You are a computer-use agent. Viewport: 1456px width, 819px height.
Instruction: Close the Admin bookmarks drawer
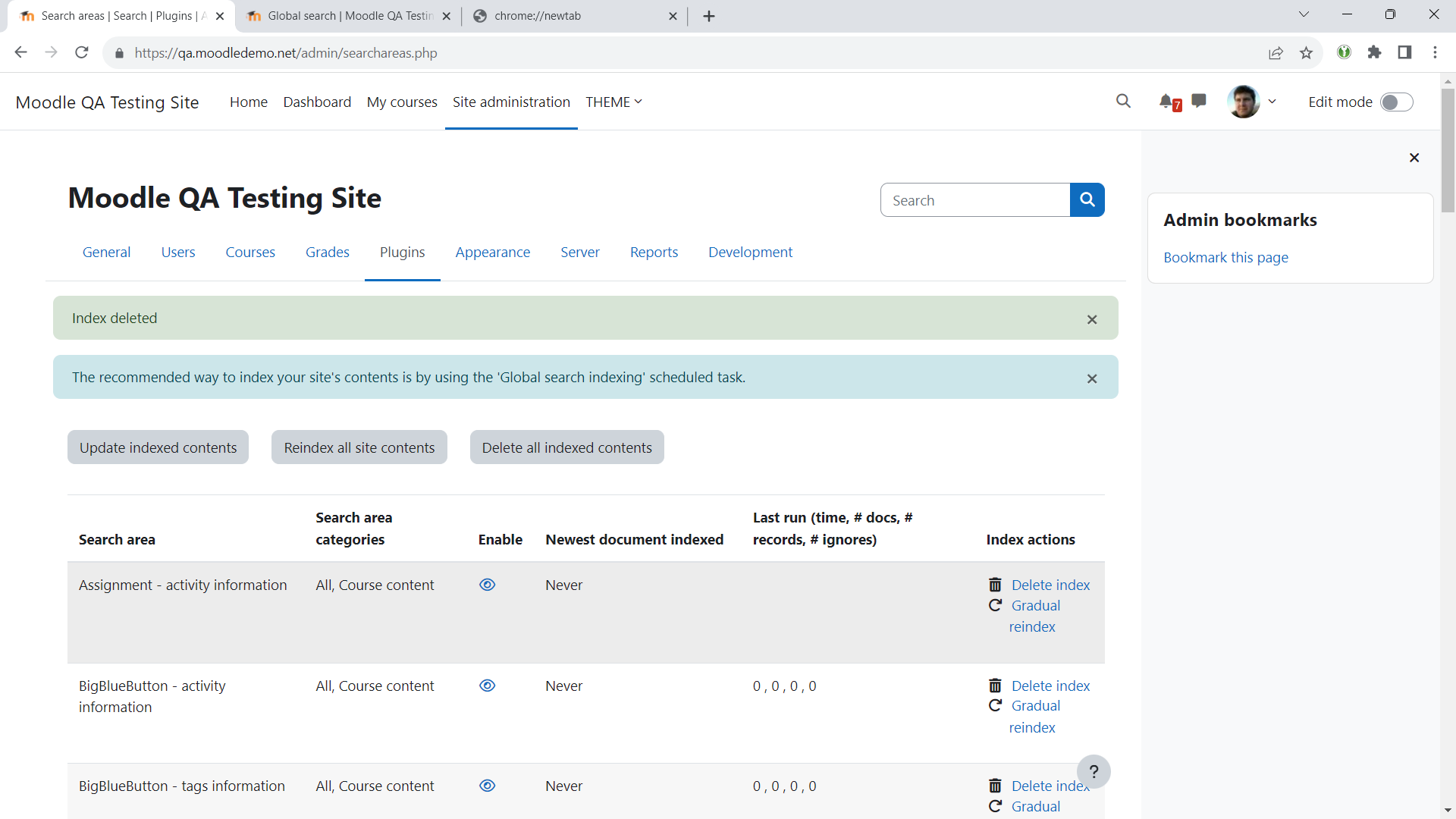pyautogui.click(x=1414, y=158)
